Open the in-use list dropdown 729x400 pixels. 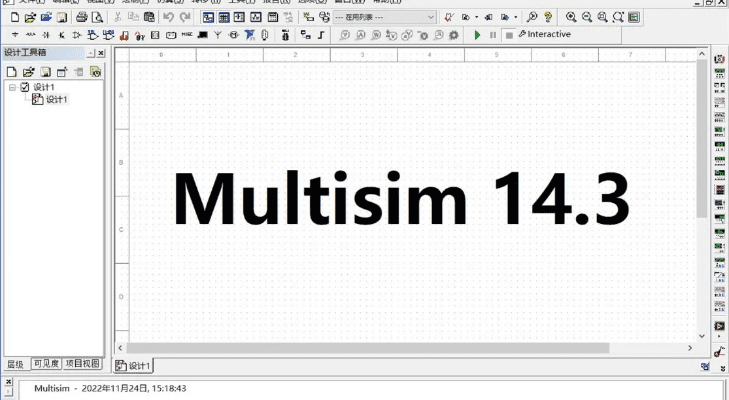coord(431,17)
